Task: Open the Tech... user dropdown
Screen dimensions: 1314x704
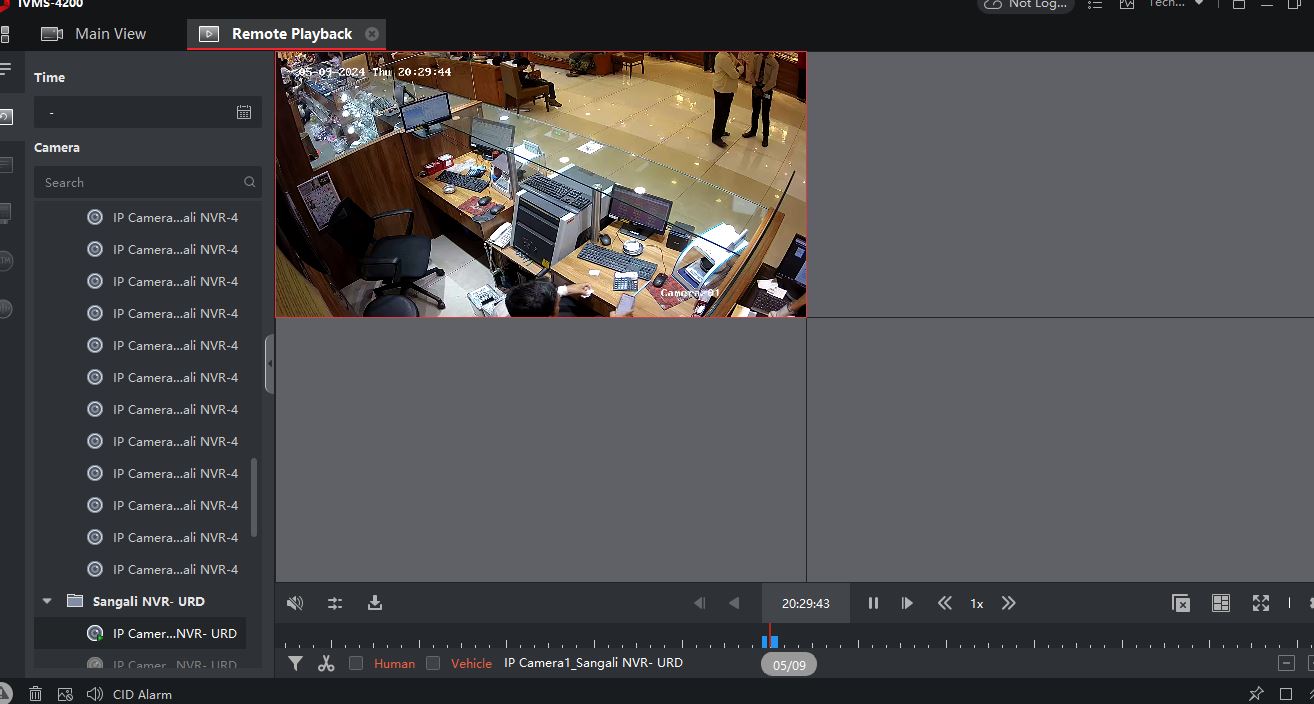Action: tap(1176, 4)
